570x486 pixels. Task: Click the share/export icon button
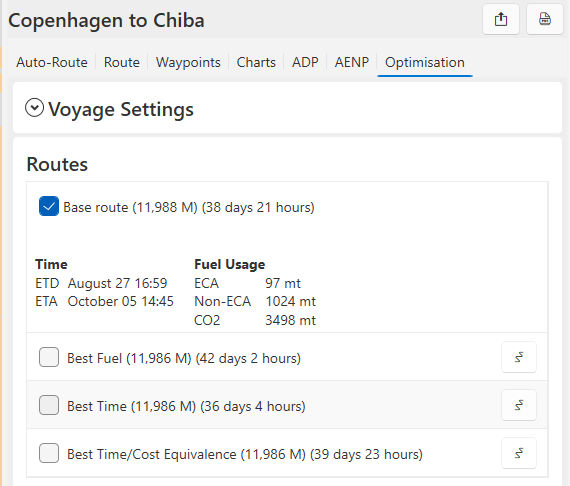(501, 19)
